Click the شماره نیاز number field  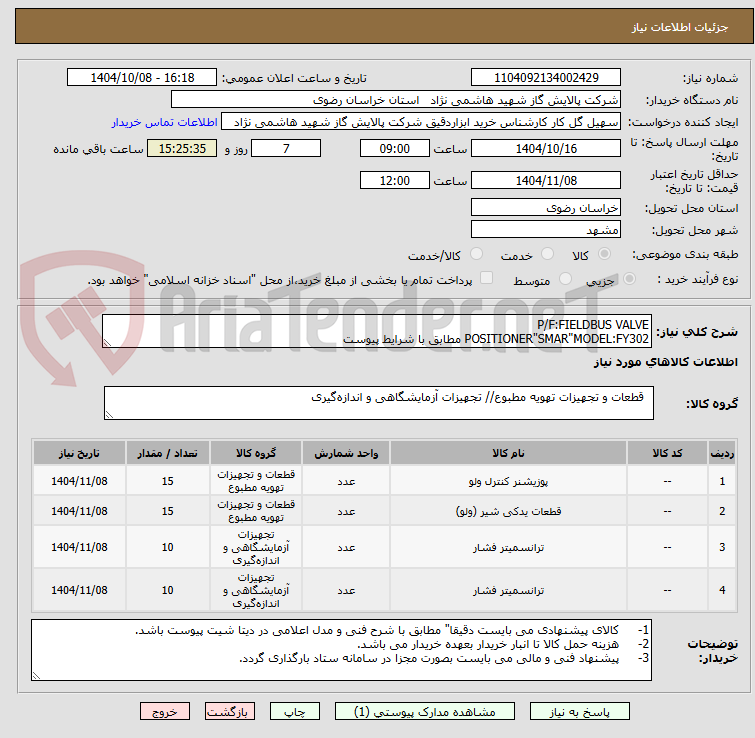[x=546, y=78]
